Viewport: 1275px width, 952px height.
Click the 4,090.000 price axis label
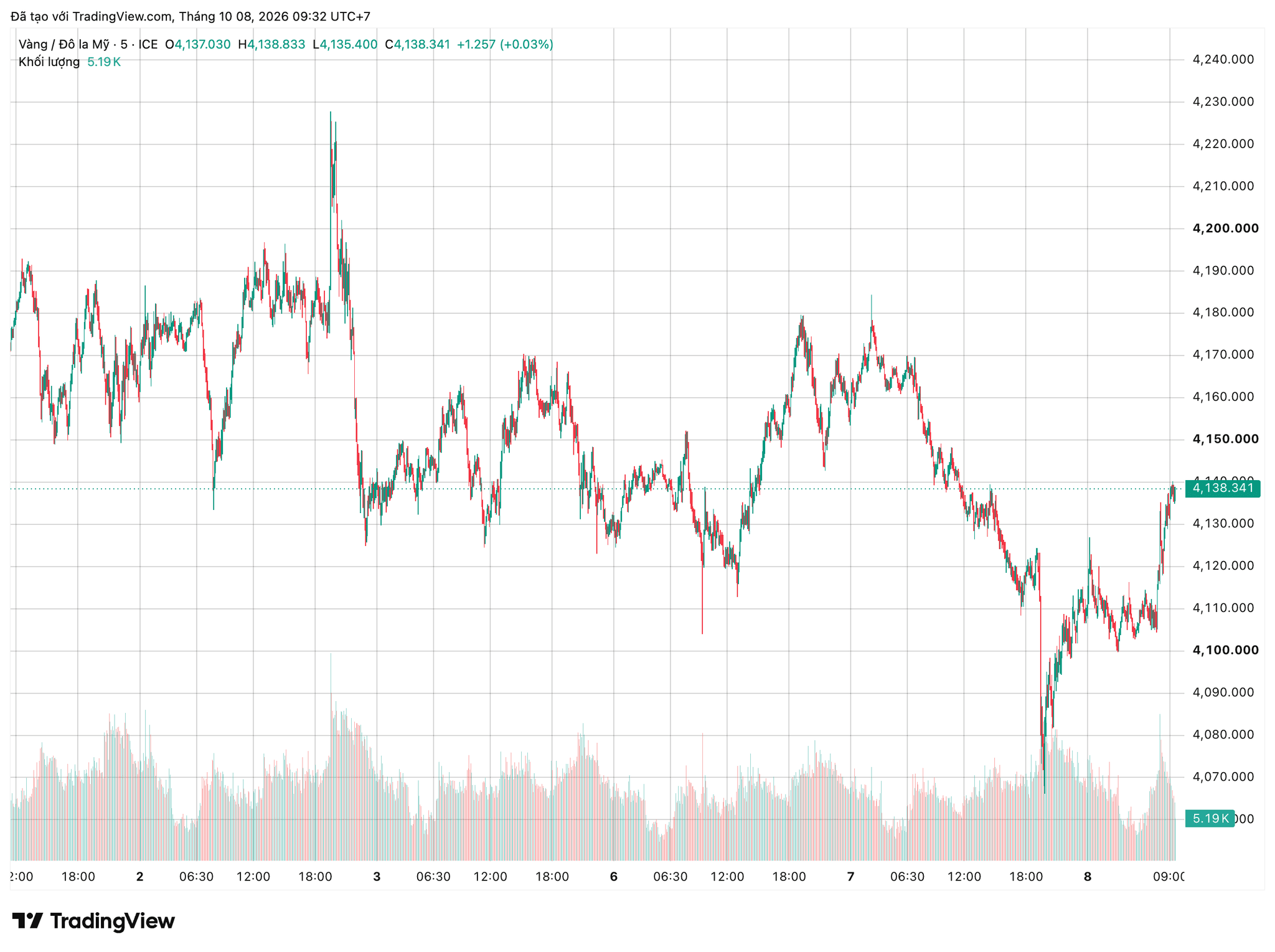pos(1223,692)
